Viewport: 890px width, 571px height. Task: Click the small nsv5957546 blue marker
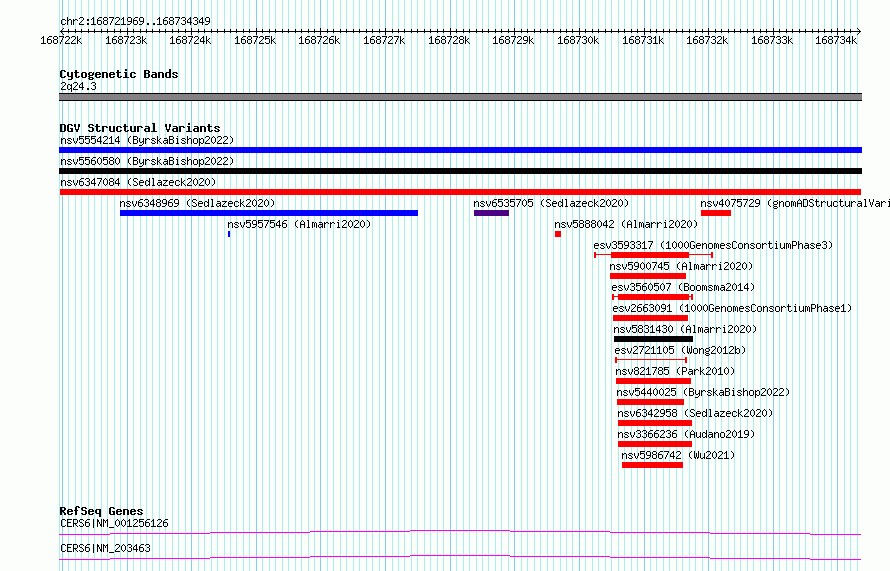point(229,234)
